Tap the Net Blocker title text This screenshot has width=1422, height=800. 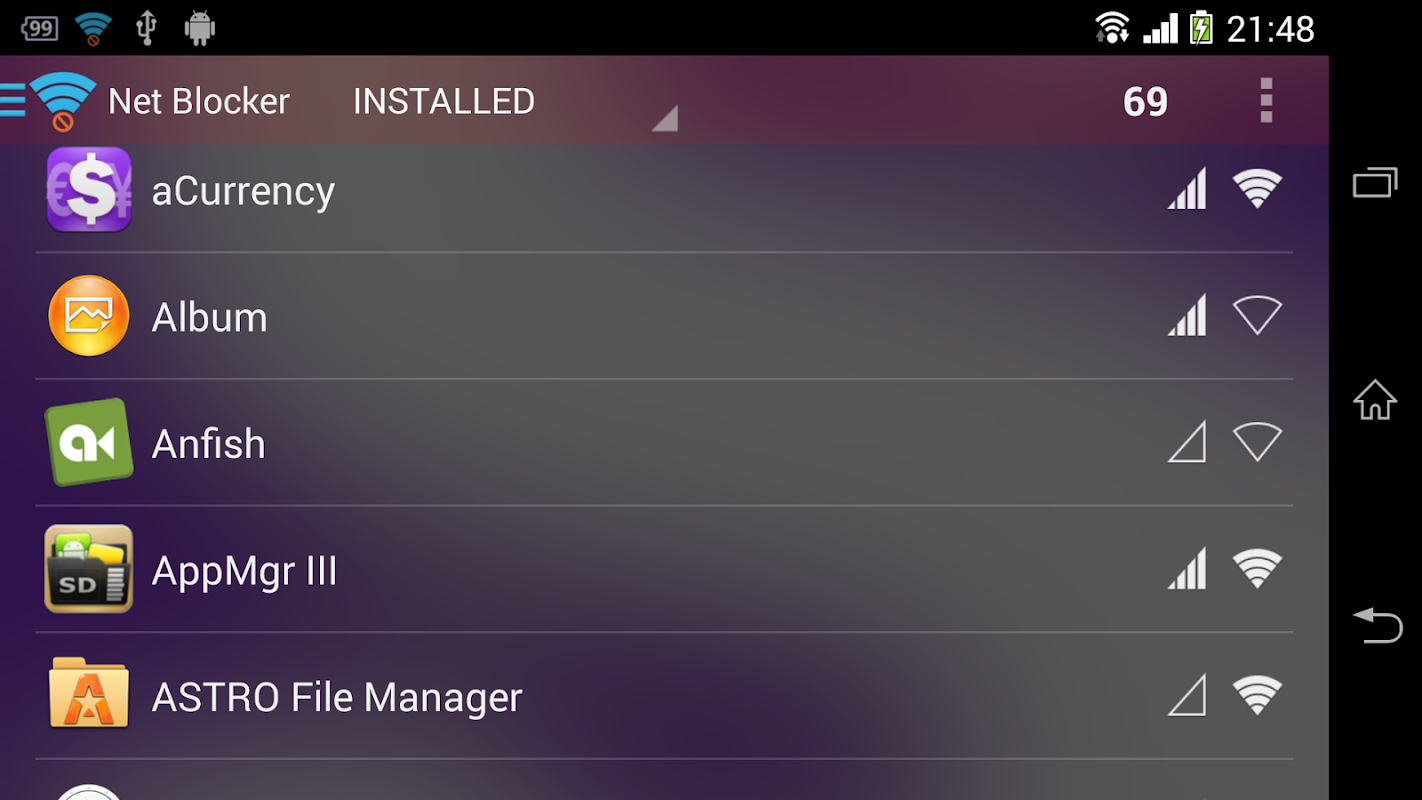pyautogui.click(x=198, y=101)
